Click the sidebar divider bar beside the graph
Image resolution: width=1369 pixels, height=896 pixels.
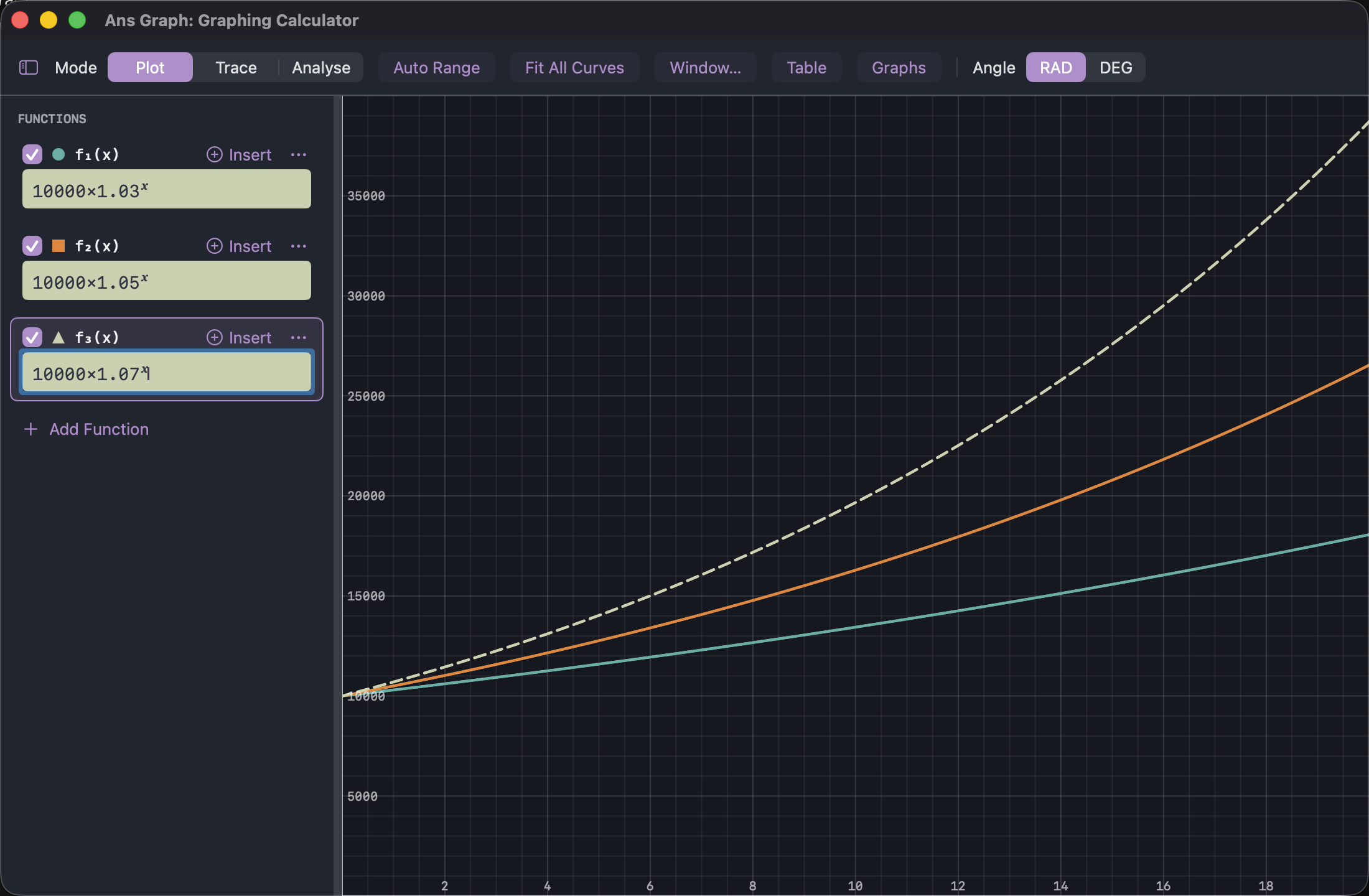pos(338,495)
